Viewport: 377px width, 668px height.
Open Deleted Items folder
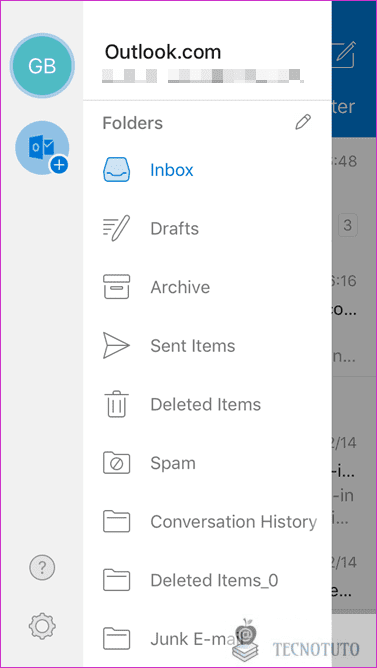click(x=205, y=404)
